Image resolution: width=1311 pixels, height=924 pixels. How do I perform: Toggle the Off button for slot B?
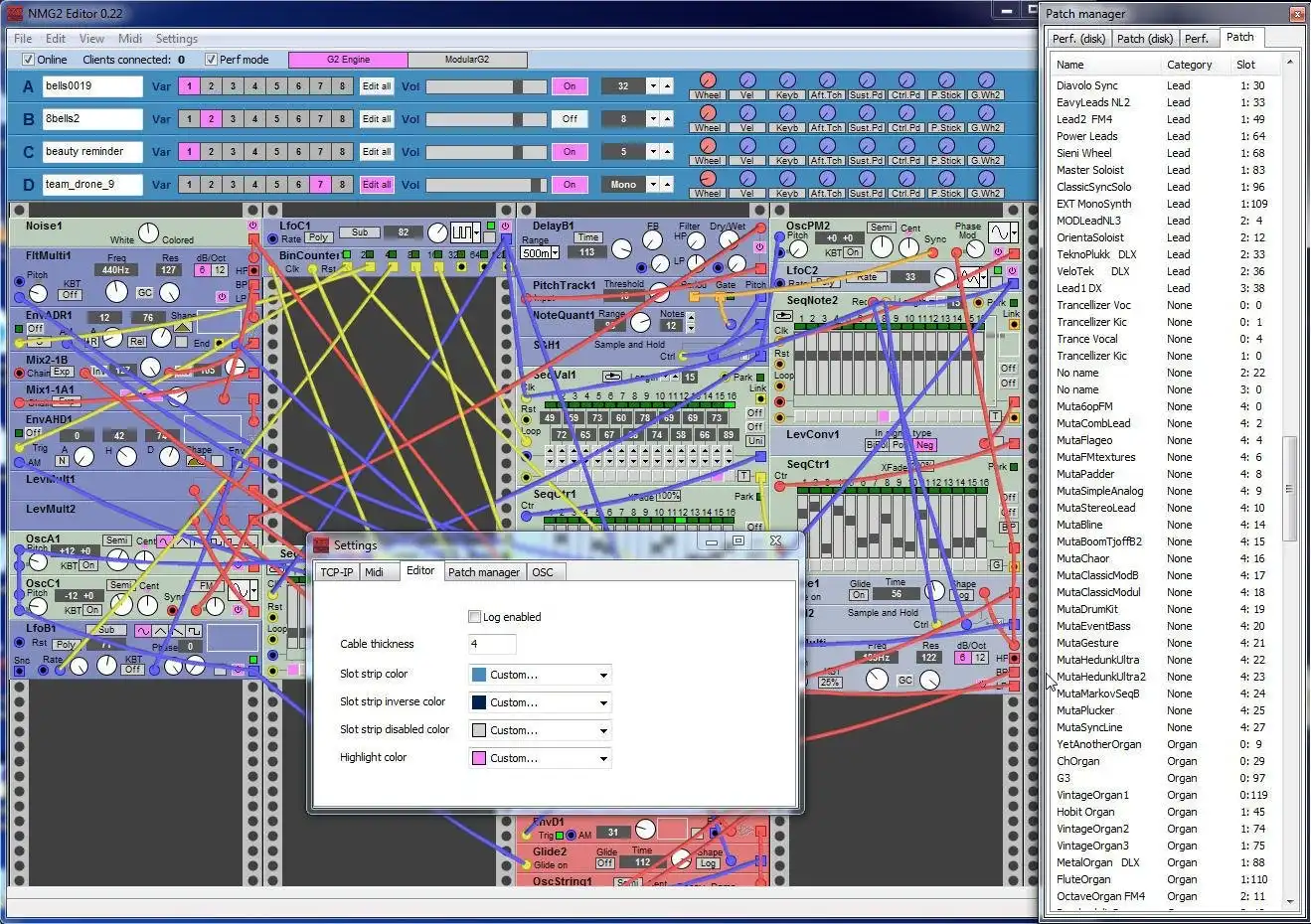pos(570,119)
